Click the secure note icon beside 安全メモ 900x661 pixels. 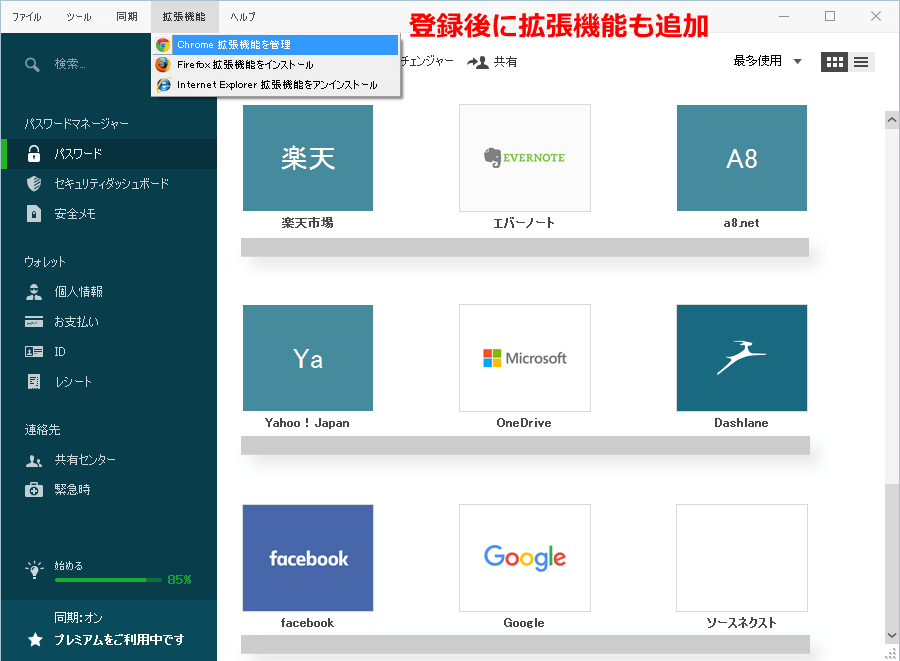34,213
